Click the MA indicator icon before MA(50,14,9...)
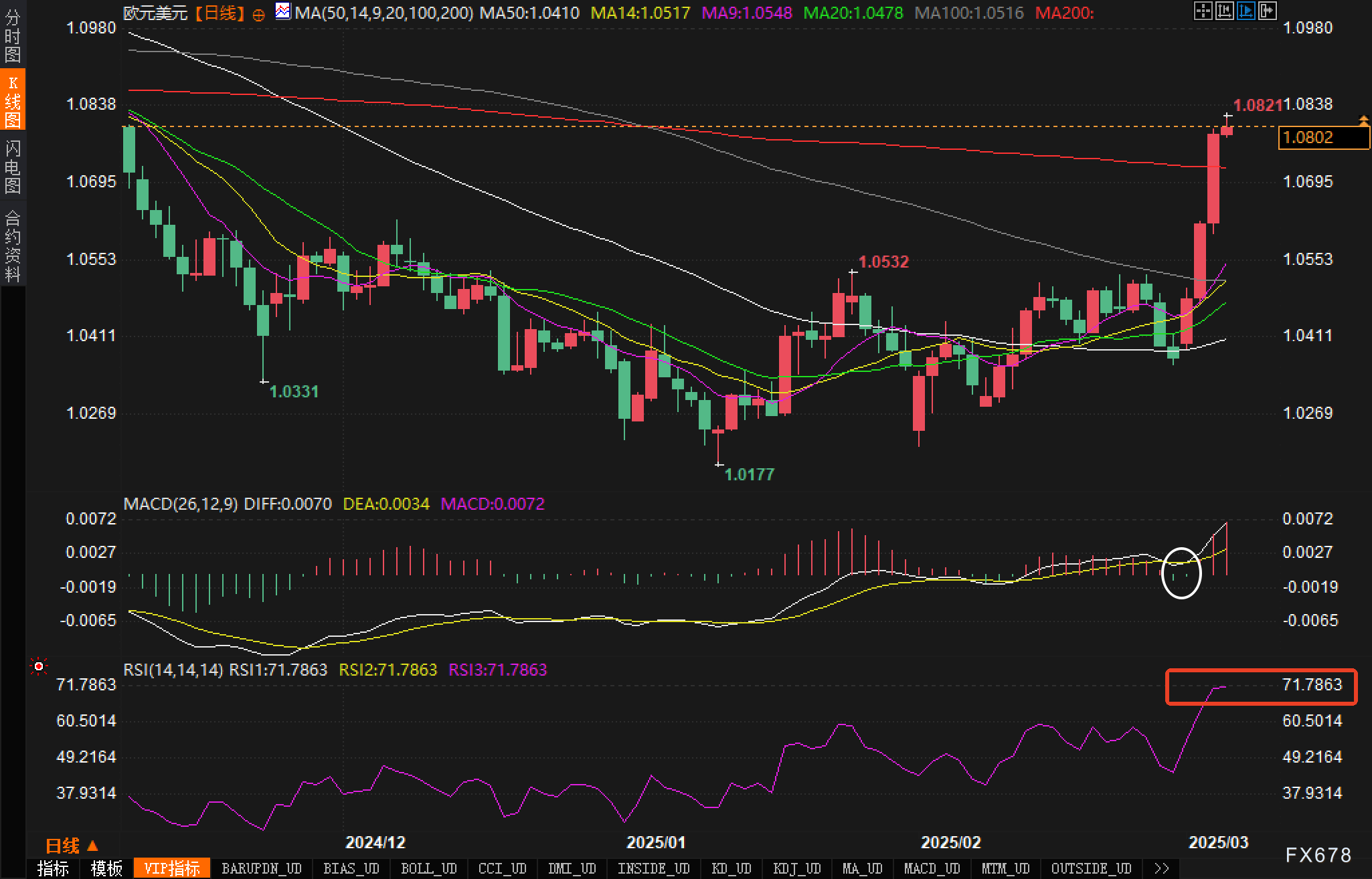This screenshot has height=879, width=1372. click(283, 11)
